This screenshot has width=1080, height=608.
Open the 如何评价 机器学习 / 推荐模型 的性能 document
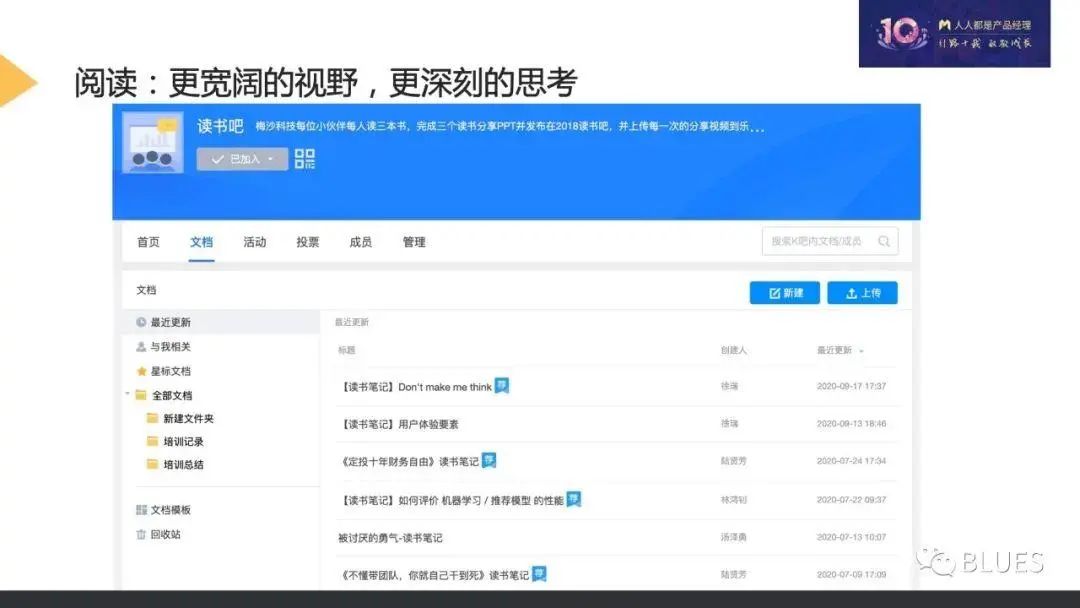point(452,501)
